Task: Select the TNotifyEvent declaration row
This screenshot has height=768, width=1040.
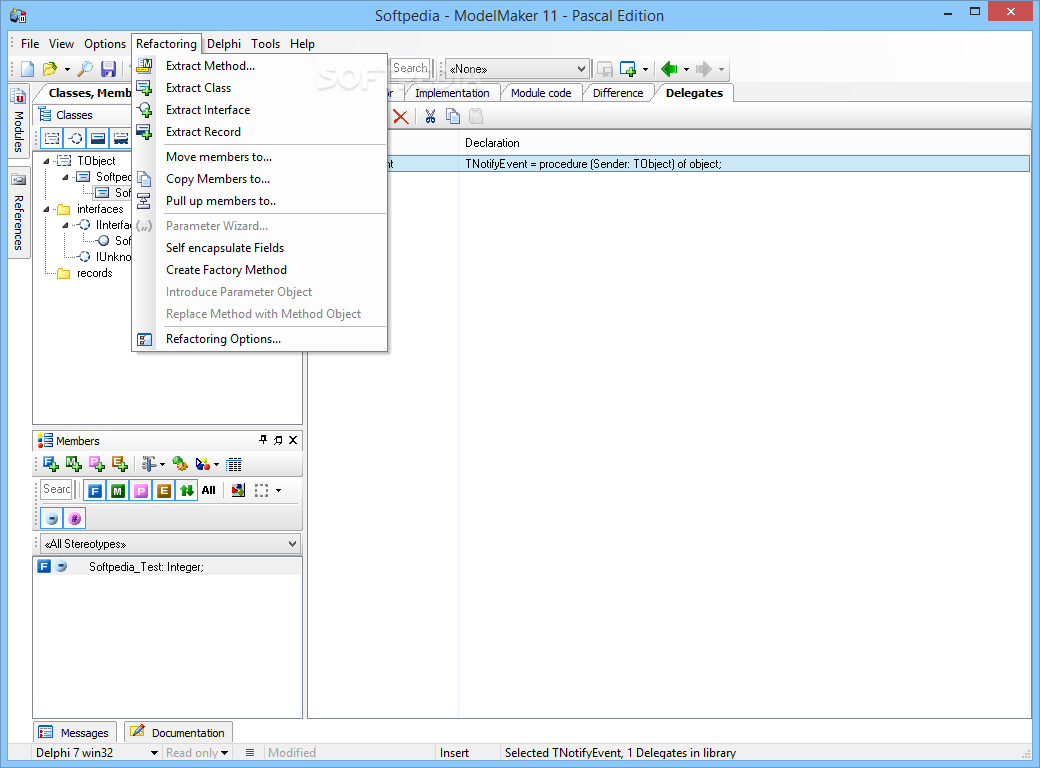Action: tap(669, 164)
